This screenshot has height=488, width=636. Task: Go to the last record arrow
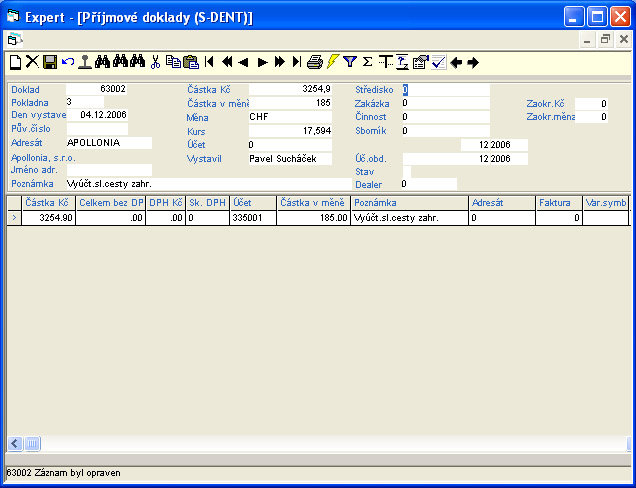[x=297, y=62]
